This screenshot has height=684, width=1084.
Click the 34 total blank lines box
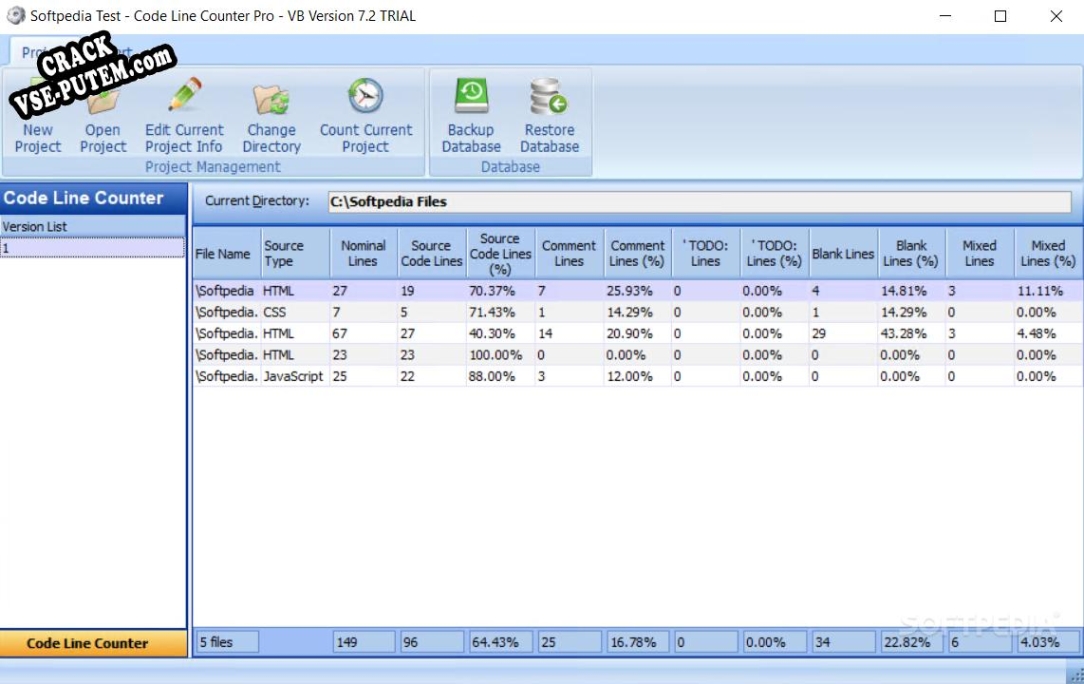[843, 642]
